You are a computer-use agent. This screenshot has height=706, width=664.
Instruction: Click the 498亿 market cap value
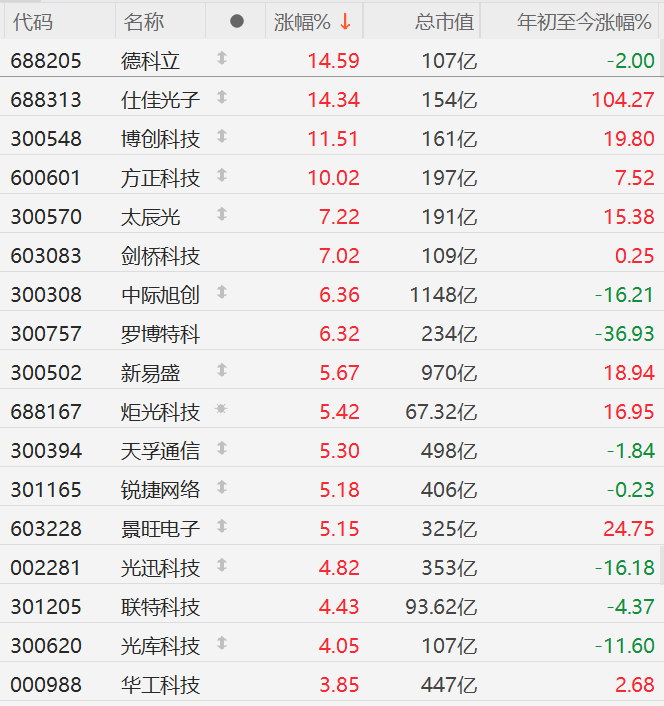point(449,451)
